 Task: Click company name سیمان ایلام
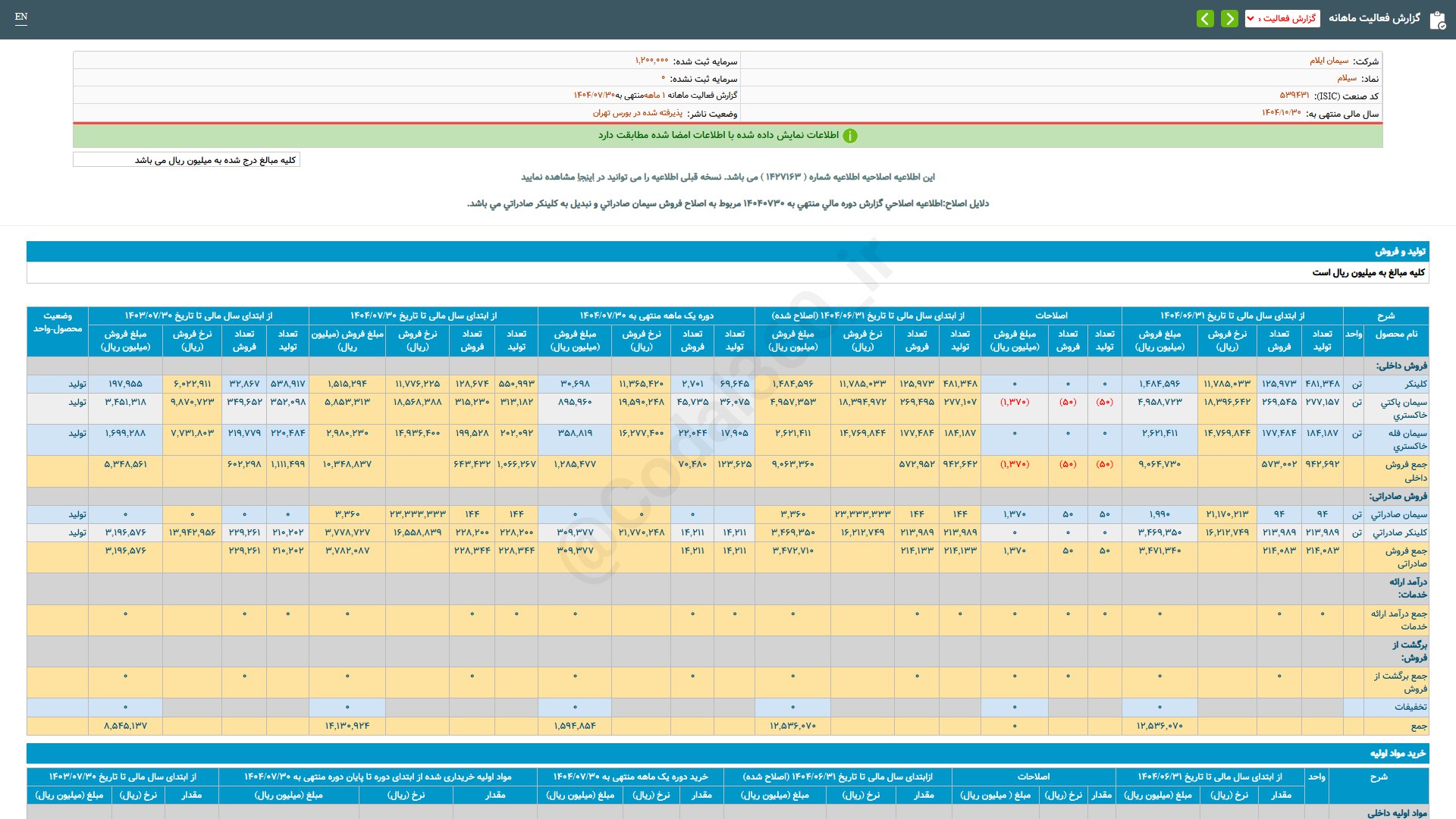(1329, 61)
